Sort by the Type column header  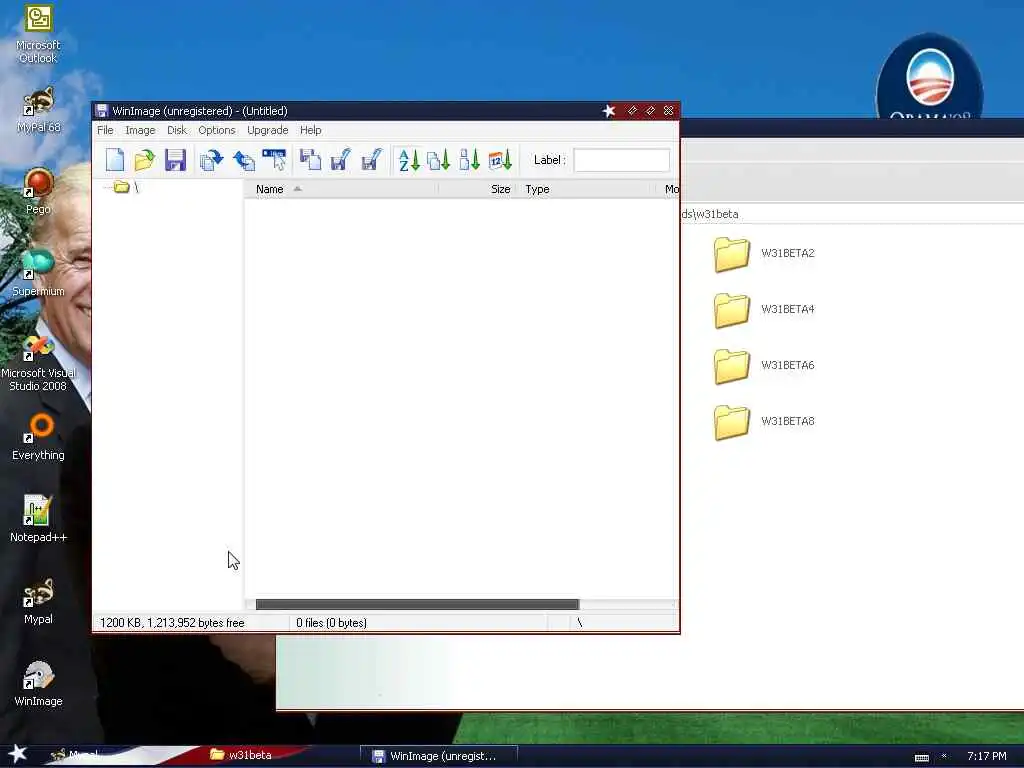[x=588, y=189]
